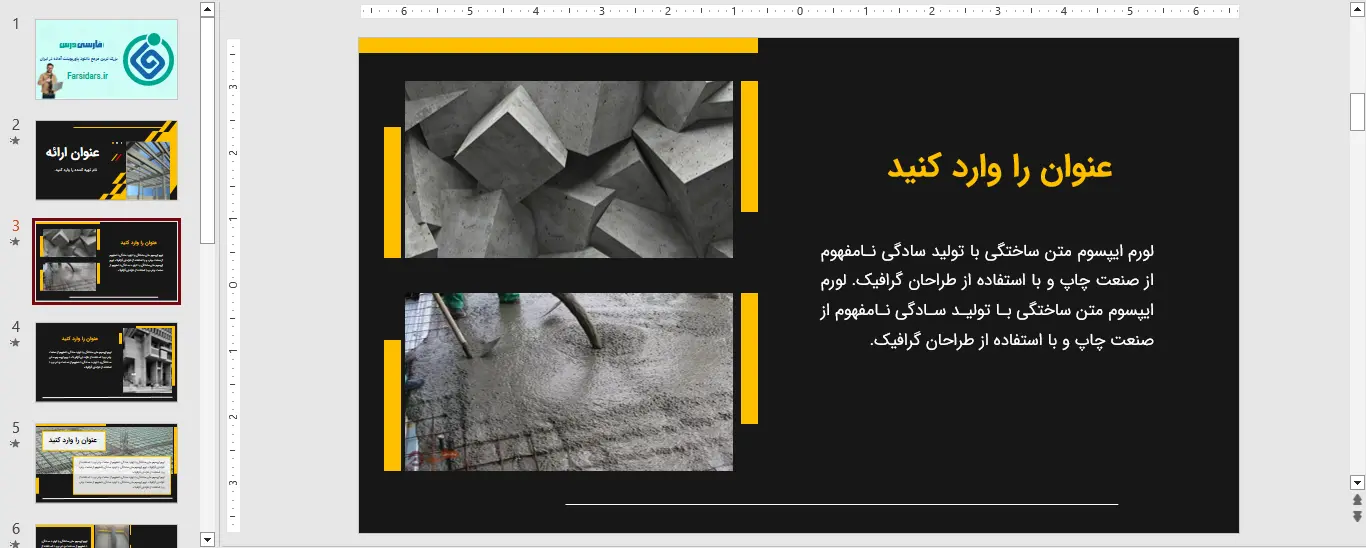Click the horizontal ruler above the slide
The height and width of the screenshot is (548, 1366).
click(x=799, y=12)
